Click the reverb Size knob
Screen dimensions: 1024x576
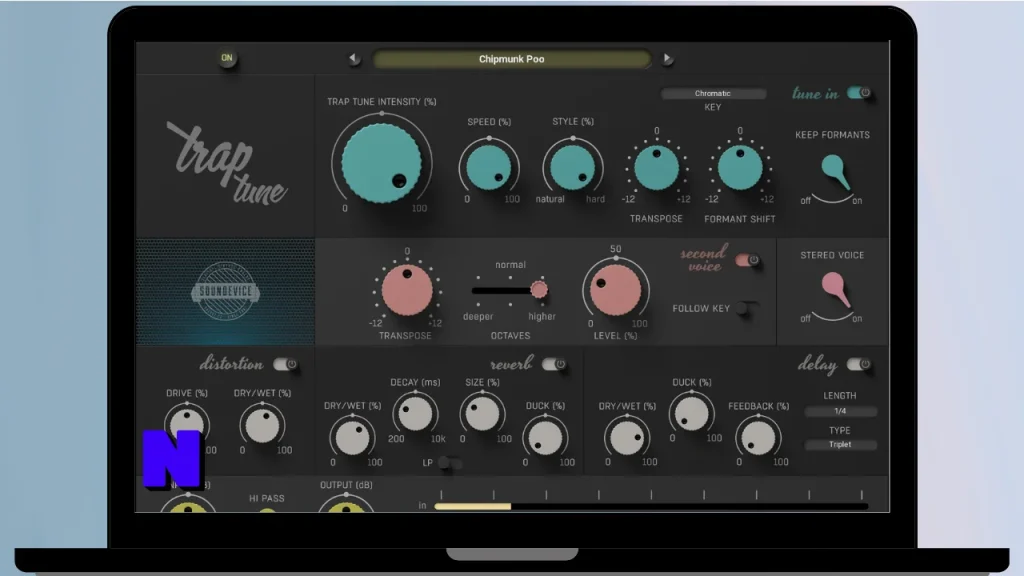[x=482, y=413]
